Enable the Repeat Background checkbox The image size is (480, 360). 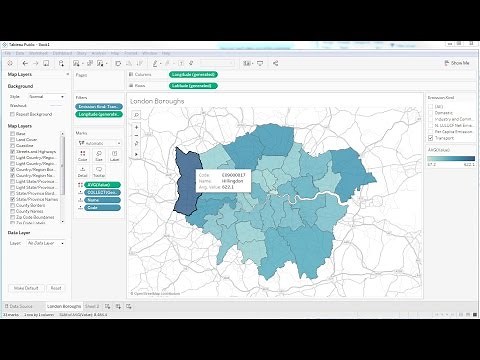[x=12, y=114]
